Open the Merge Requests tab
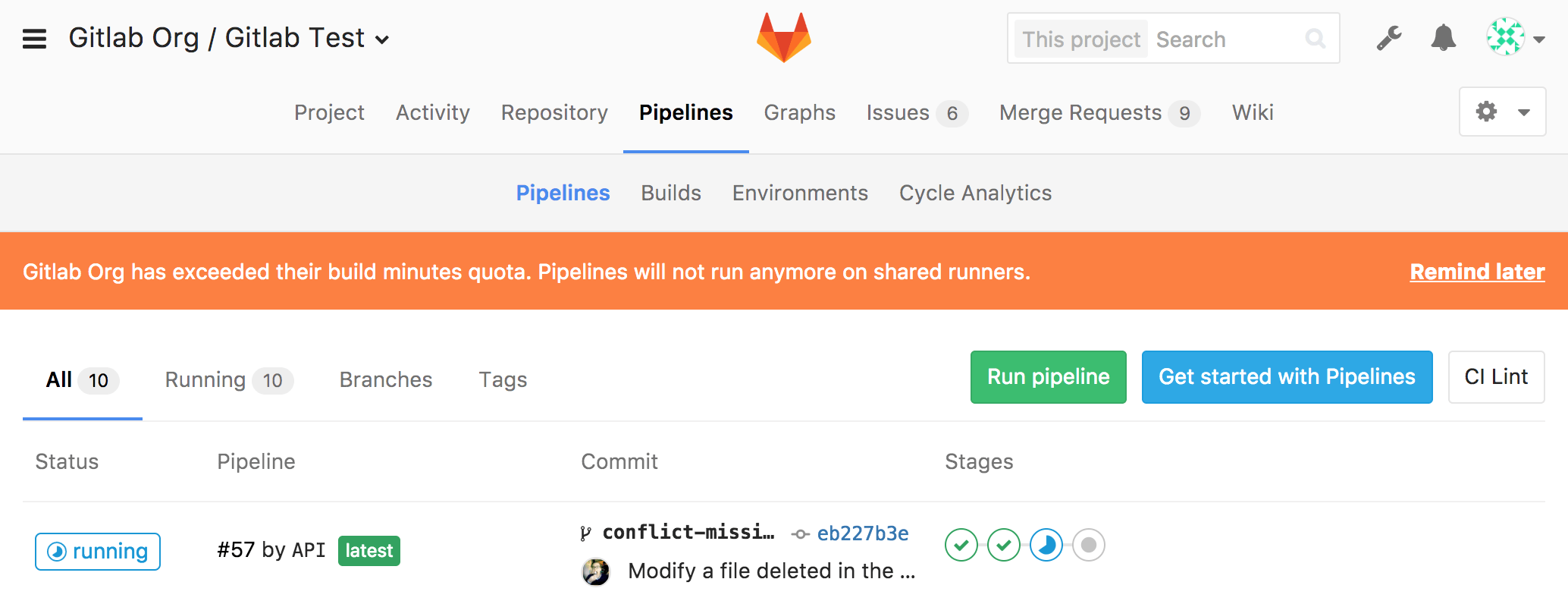This screenshot has height=601, width=1568. click(1100, 113)
